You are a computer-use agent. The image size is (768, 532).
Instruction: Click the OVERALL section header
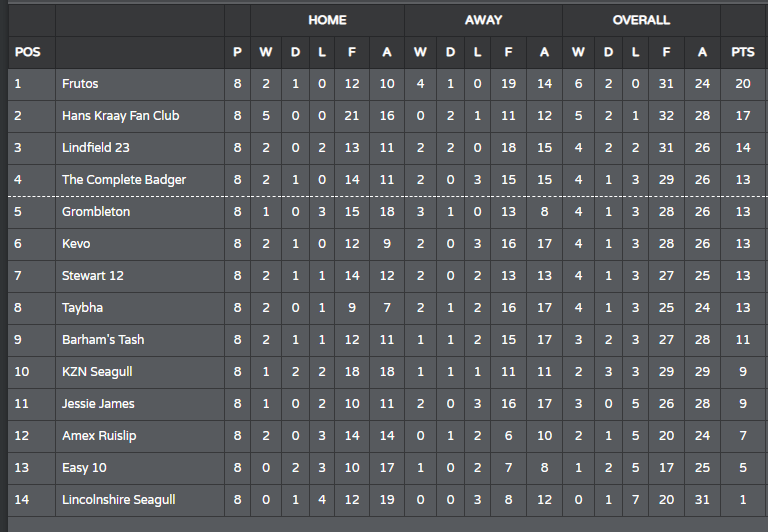(641, 20)
